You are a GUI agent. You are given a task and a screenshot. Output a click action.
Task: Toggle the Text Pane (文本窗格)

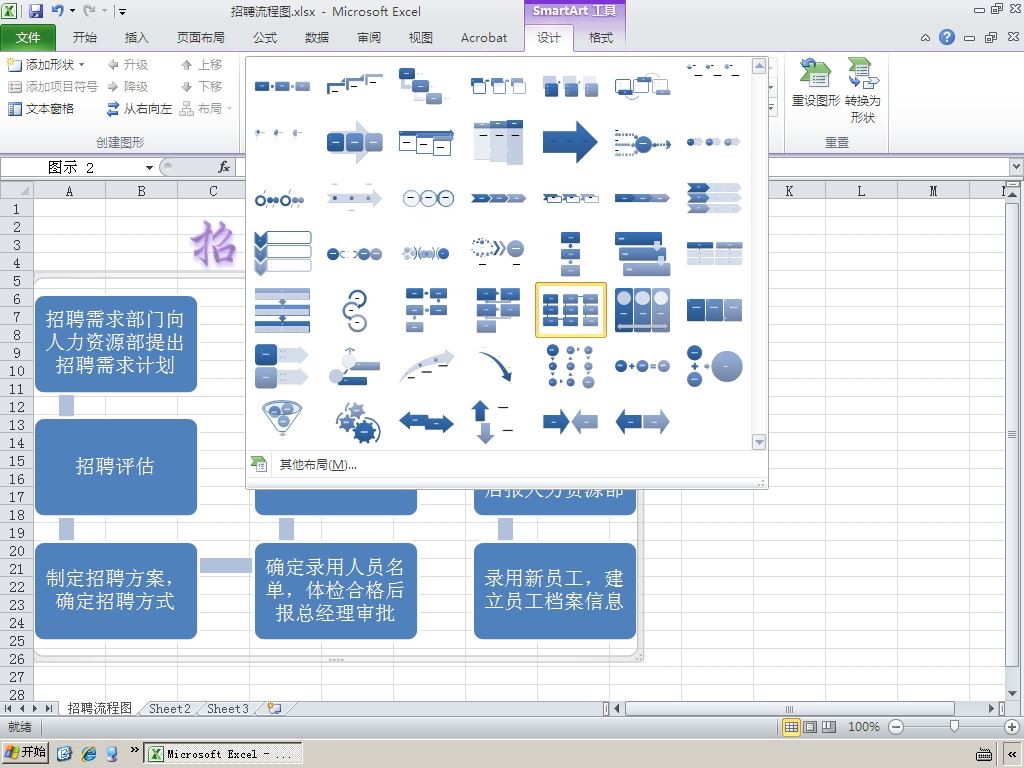pyautogui.click(x=40, y=109)
